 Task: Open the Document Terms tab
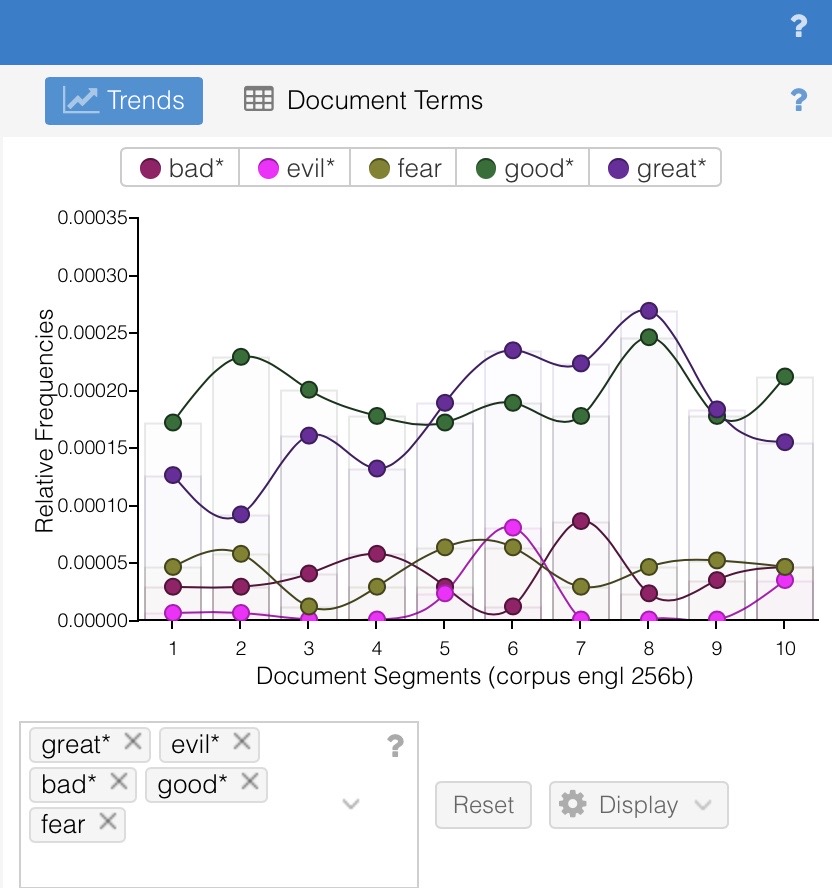click(364, 100)
